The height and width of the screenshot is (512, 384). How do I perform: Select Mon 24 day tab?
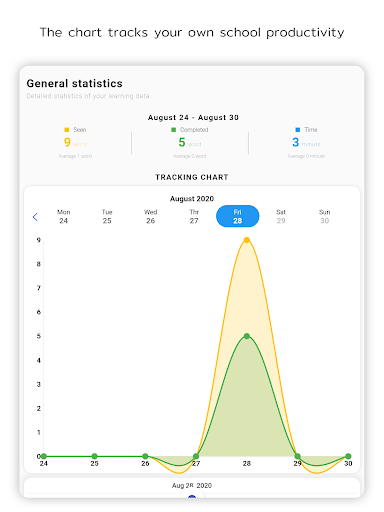coord(63,216)
